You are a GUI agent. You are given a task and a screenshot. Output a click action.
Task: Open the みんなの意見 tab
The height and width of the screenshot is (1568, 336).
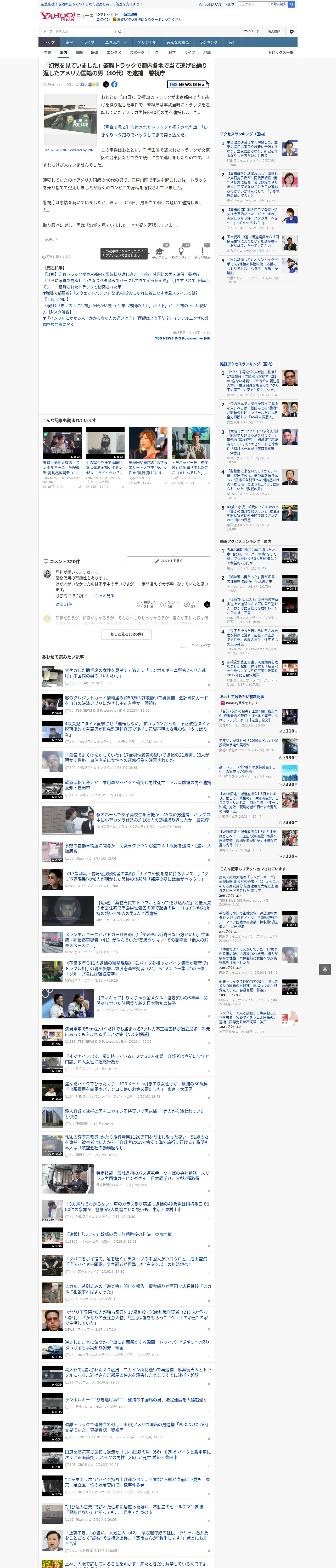177,42
